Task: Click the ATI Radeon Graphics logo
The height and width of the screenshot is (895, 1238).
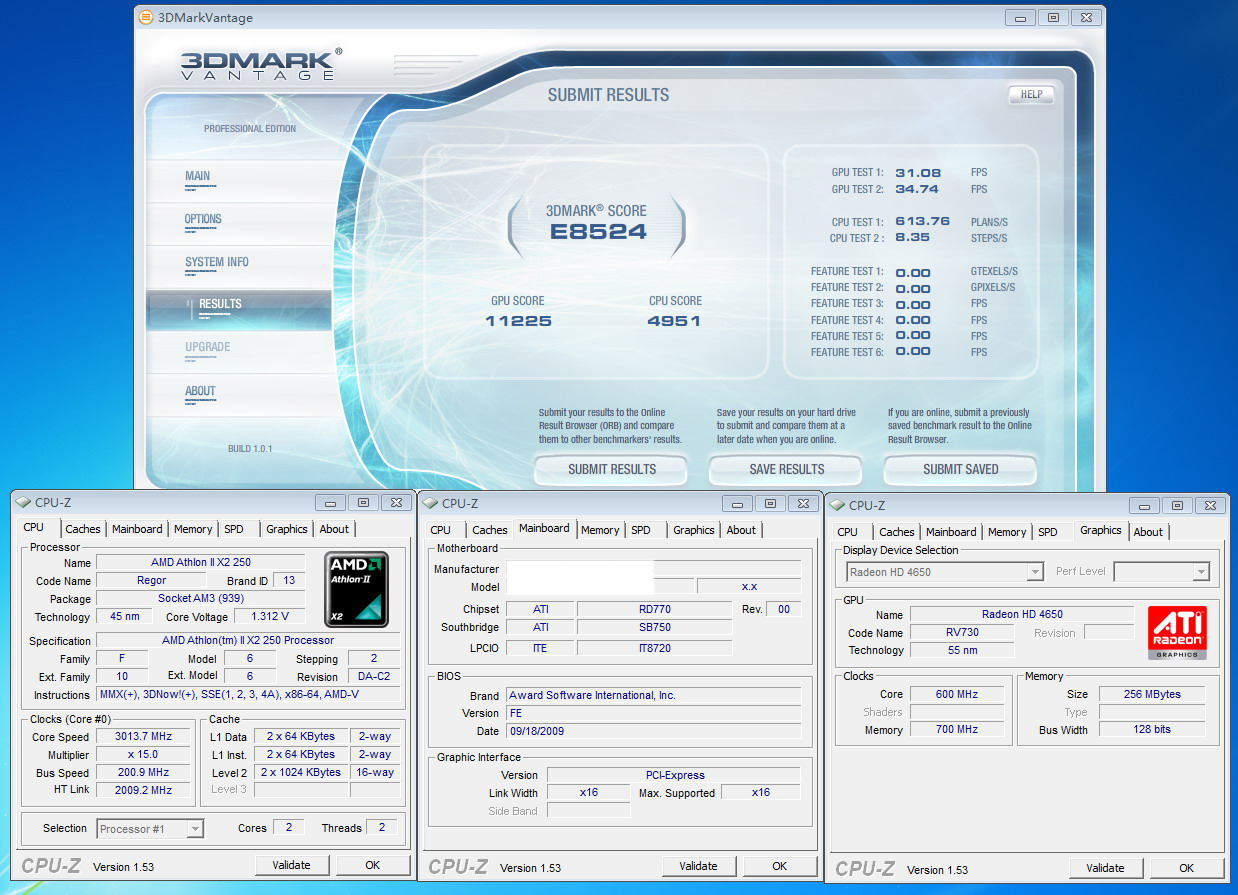Action: [1178, 632]
